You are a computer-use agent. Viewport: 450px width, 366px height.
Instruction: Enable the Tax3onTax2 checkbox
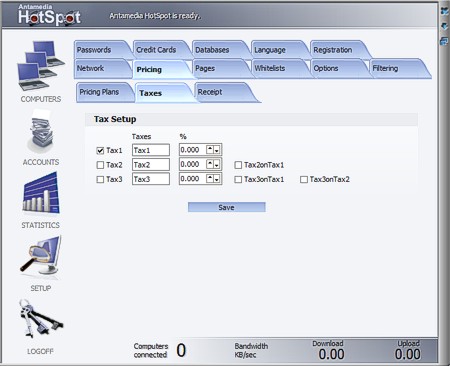coord(304,180)
